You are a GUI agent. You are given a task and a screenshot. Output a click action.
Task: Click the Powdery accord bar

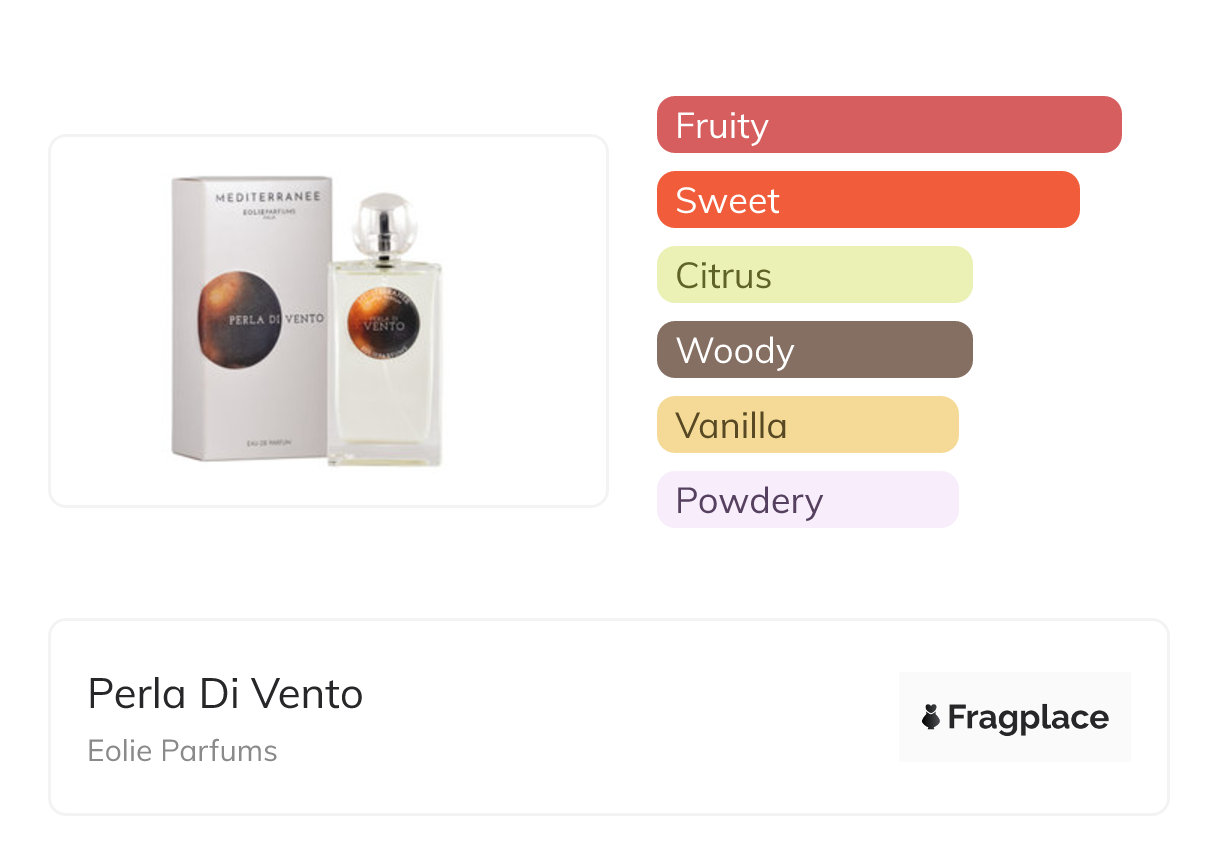point(807,500)
